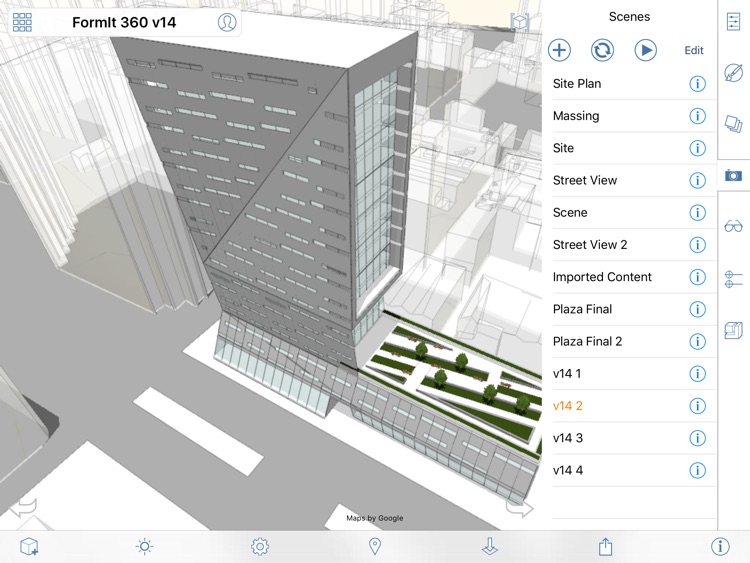
Task: Open the settings gear
Action: (260, 546)
